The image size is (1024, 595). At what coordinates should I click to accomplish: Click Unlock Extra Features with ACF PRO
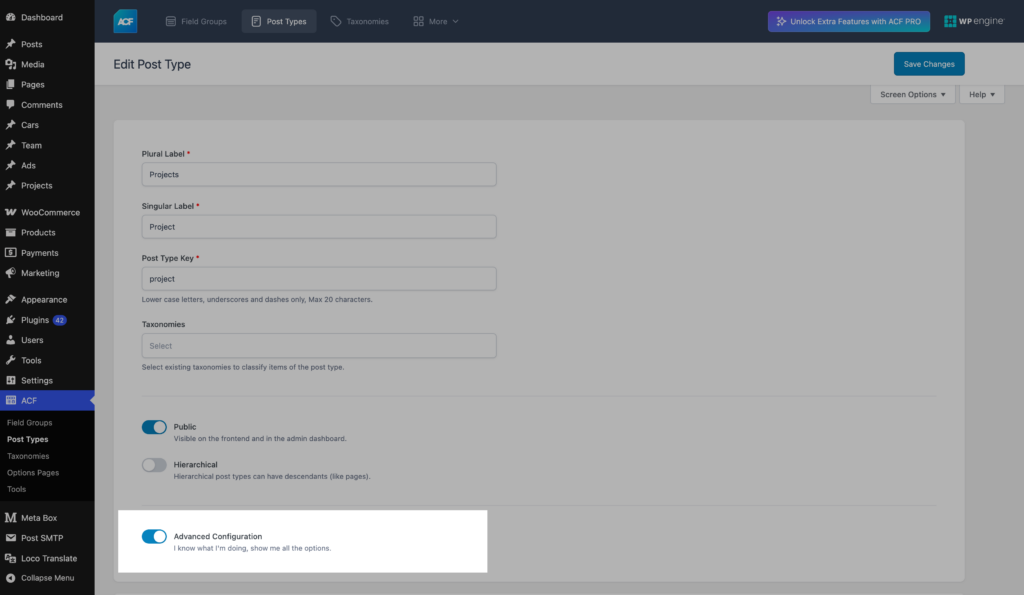point(848,22)
